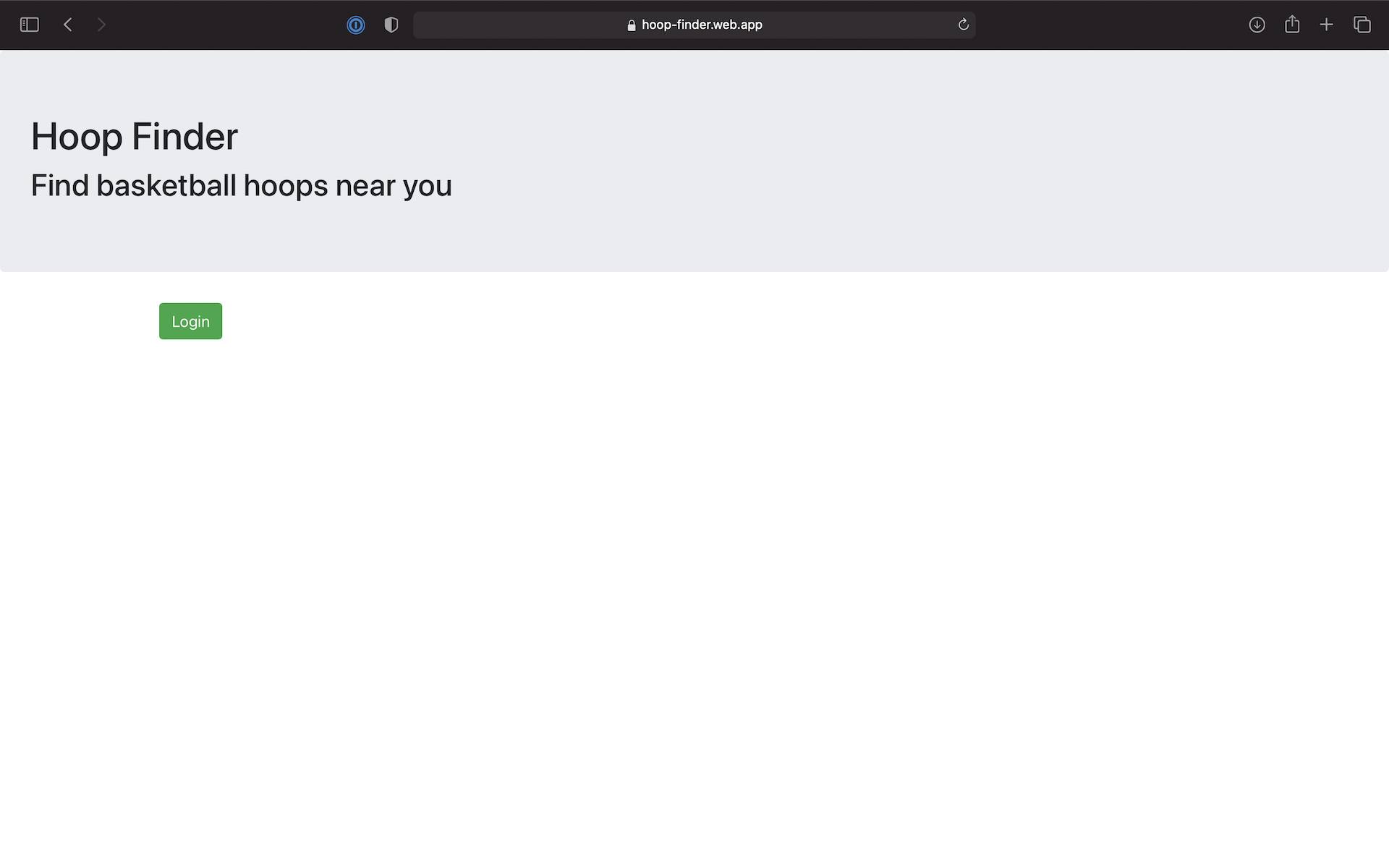This screenshot has height=868, width=1389.
Task: Navigate back to the previous page
Action: (x=67, y=25)
